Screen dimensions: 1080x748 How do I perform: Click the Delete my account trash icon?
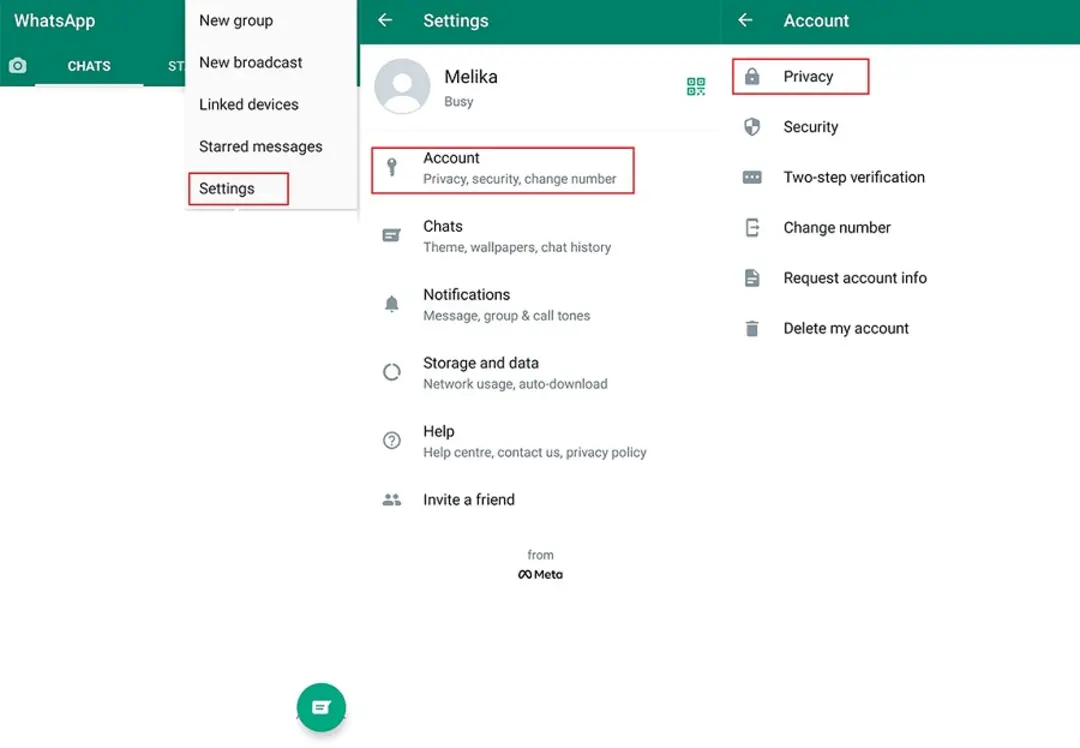click(x=752, y=329)
